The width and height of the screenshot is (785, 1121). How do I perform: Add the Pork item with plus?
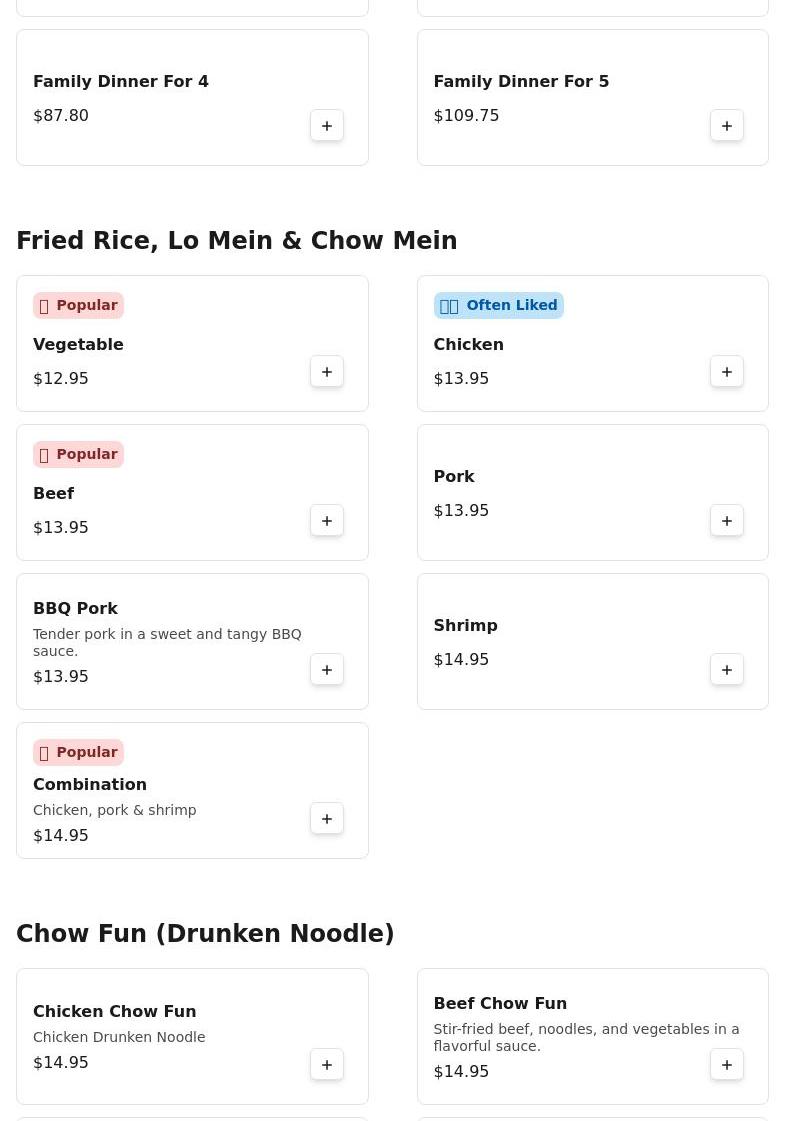click(x=727, y=521)
